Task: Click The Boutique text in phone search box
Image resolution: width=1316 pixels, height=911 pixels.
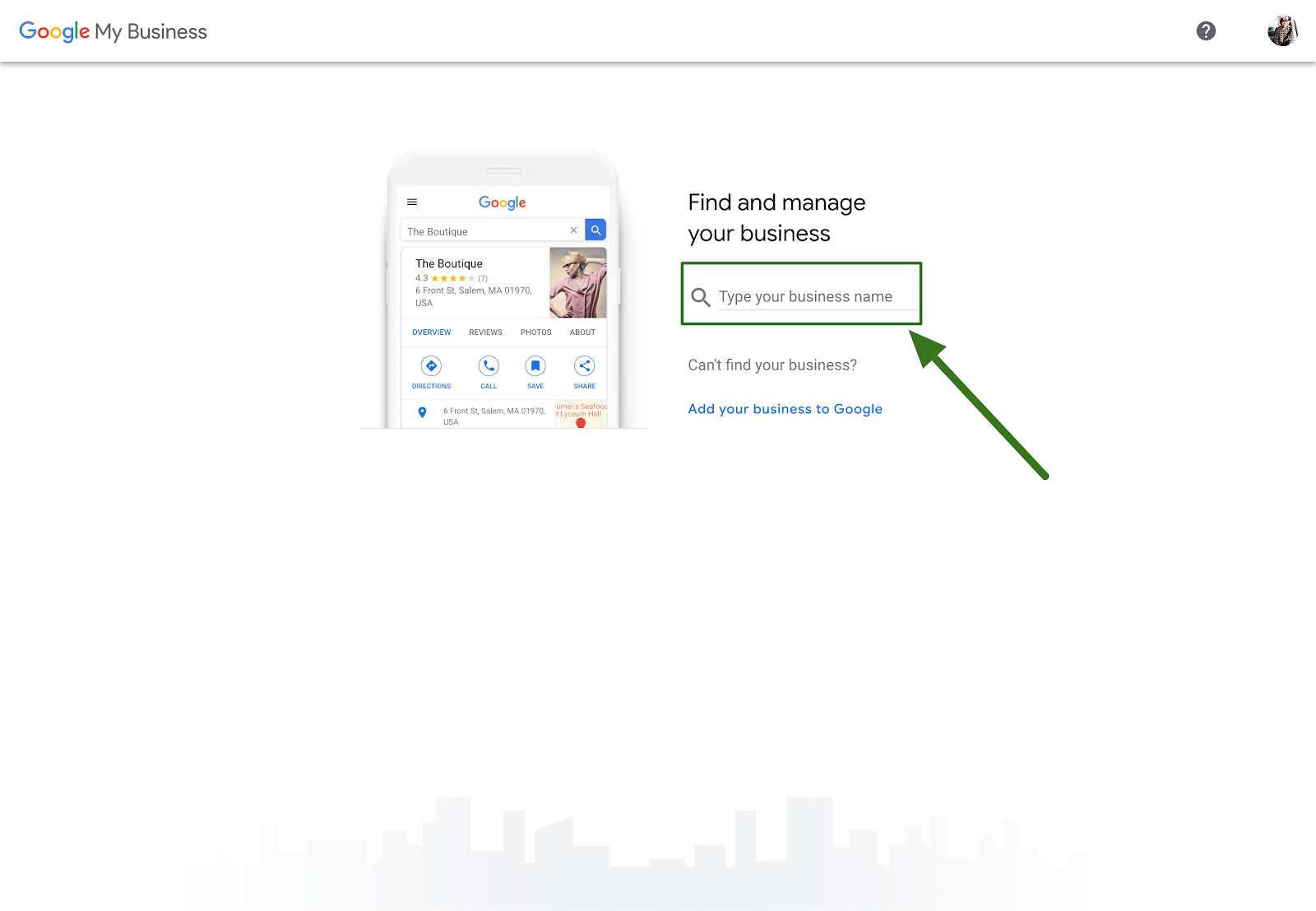Action: point(438,232)
